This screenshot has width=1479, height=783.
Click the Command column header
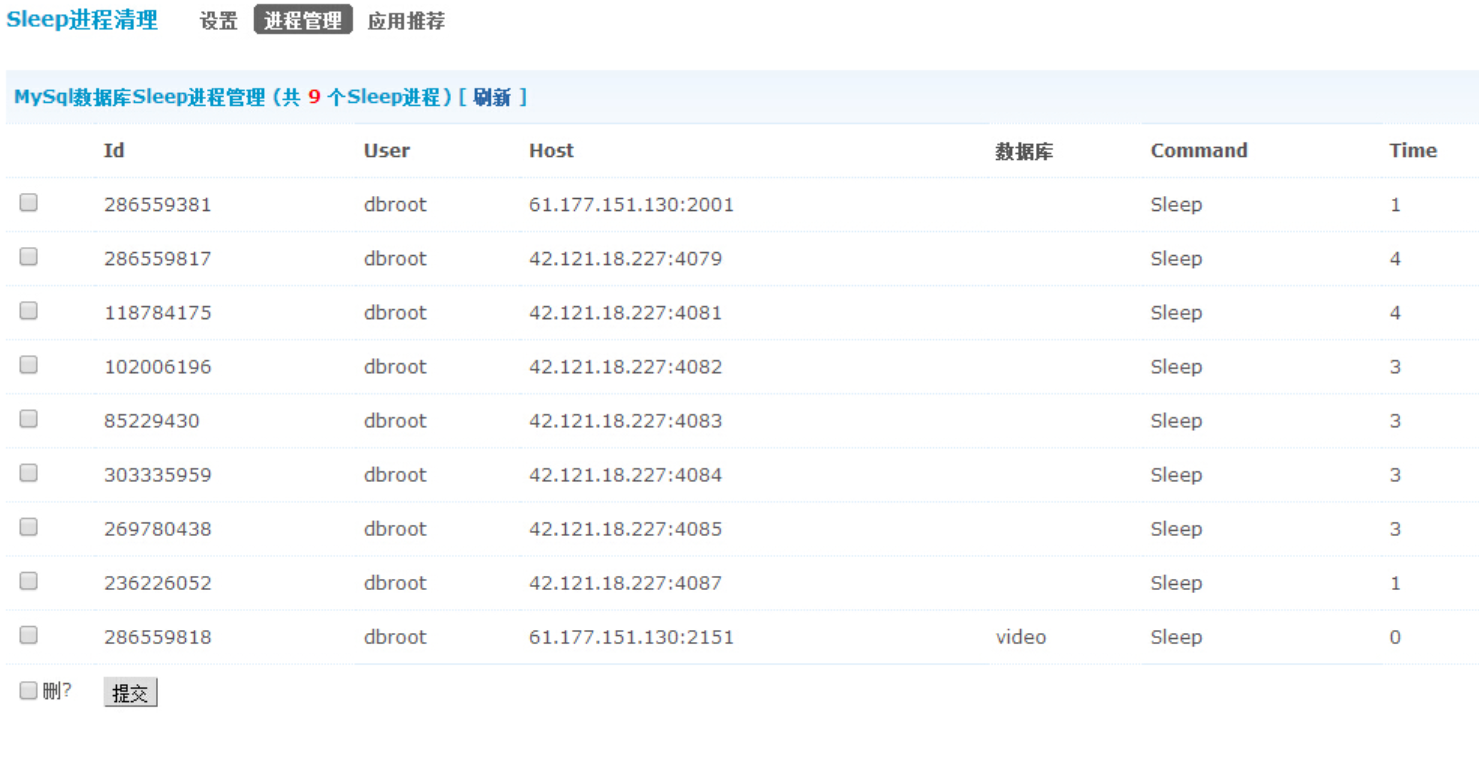coord(1199,151)
